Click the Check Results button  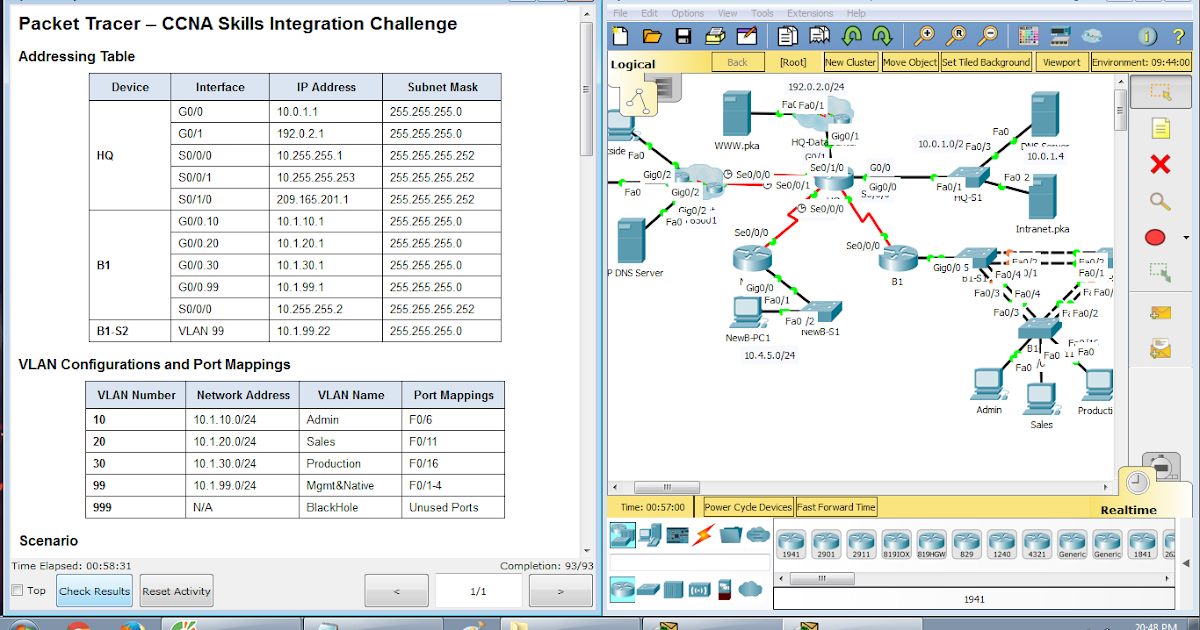coord(93,591)
